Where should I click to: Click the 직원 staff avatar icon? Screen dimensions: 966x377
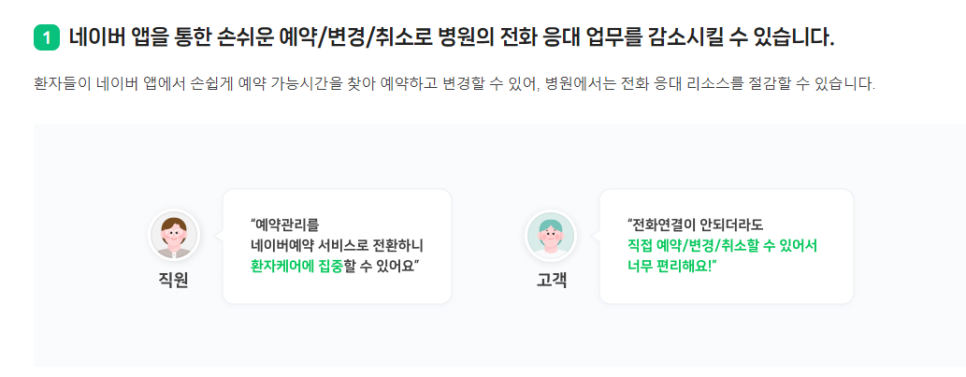[x=174, y=235]
